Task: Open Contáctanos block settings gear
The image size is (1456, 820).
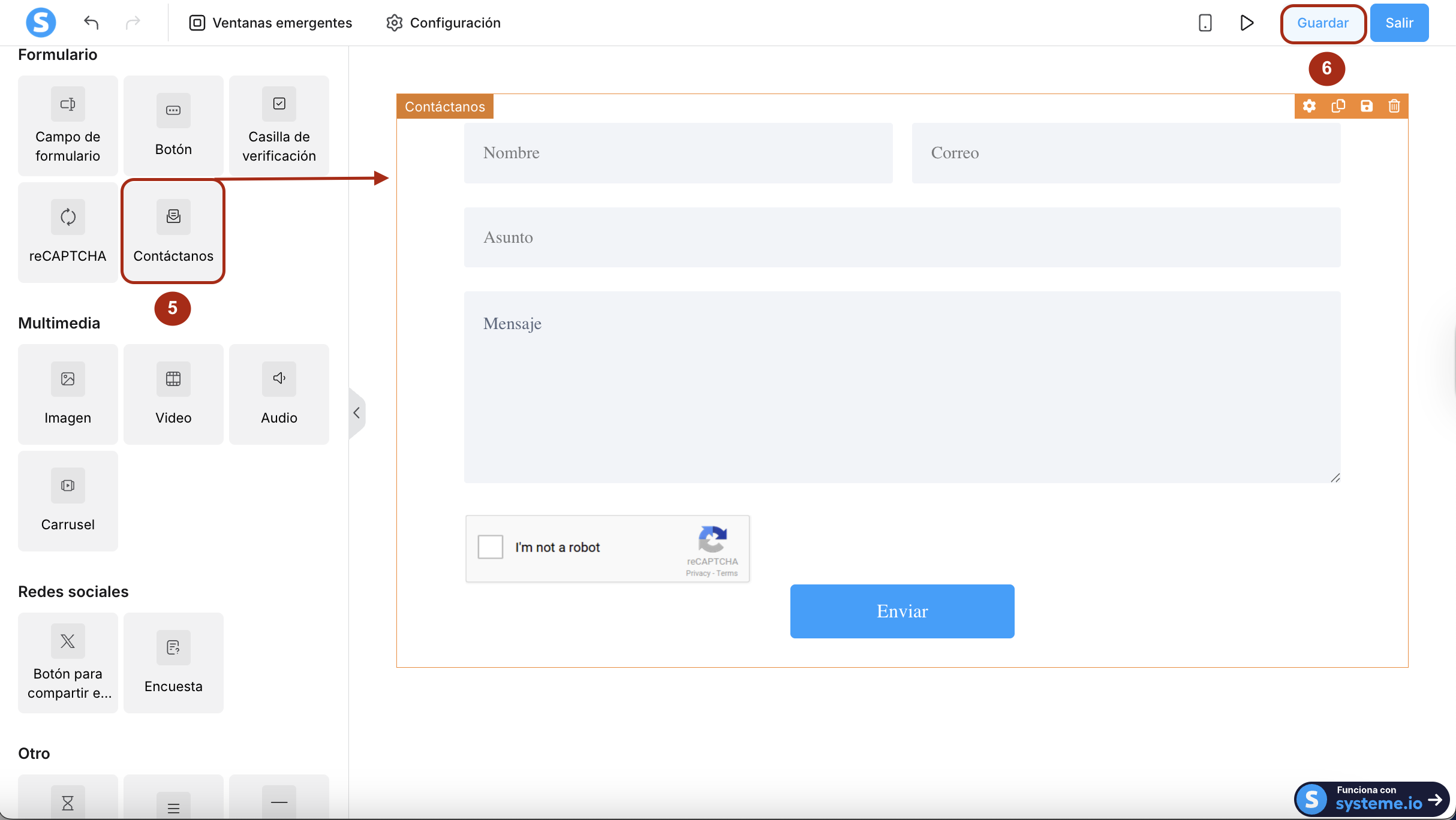Action: (x=1309, y=106)
